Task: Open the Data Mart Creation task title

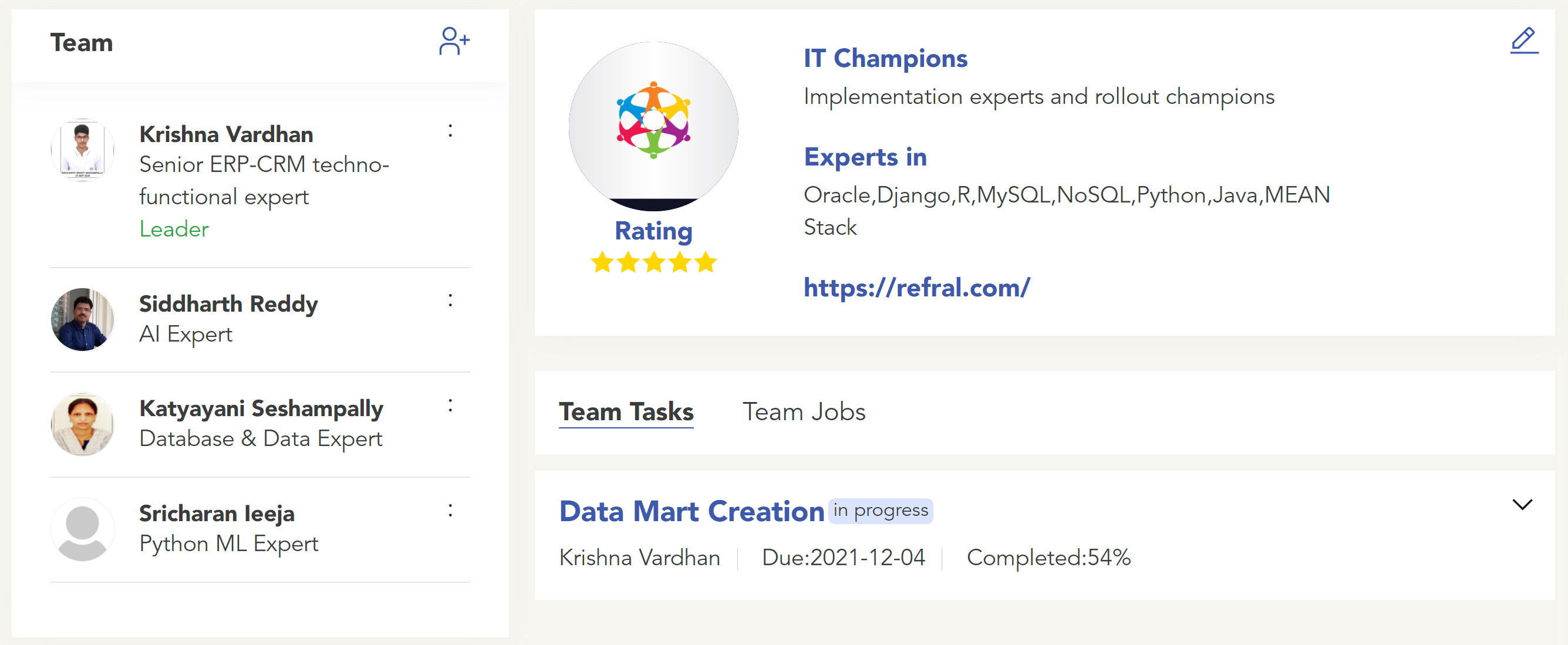Action: 692,511
